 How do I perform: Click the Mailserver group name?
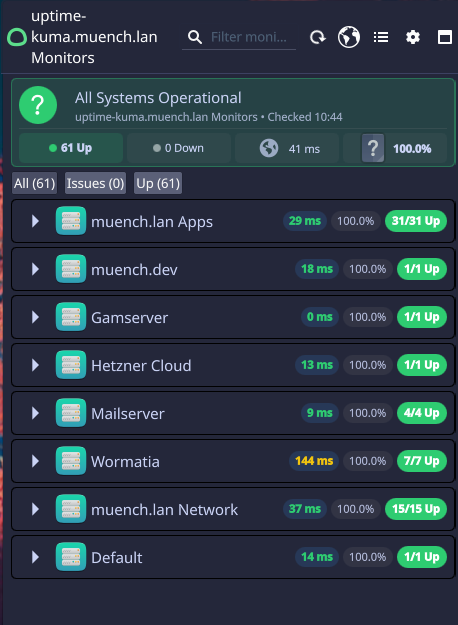(x=128, y=414)
